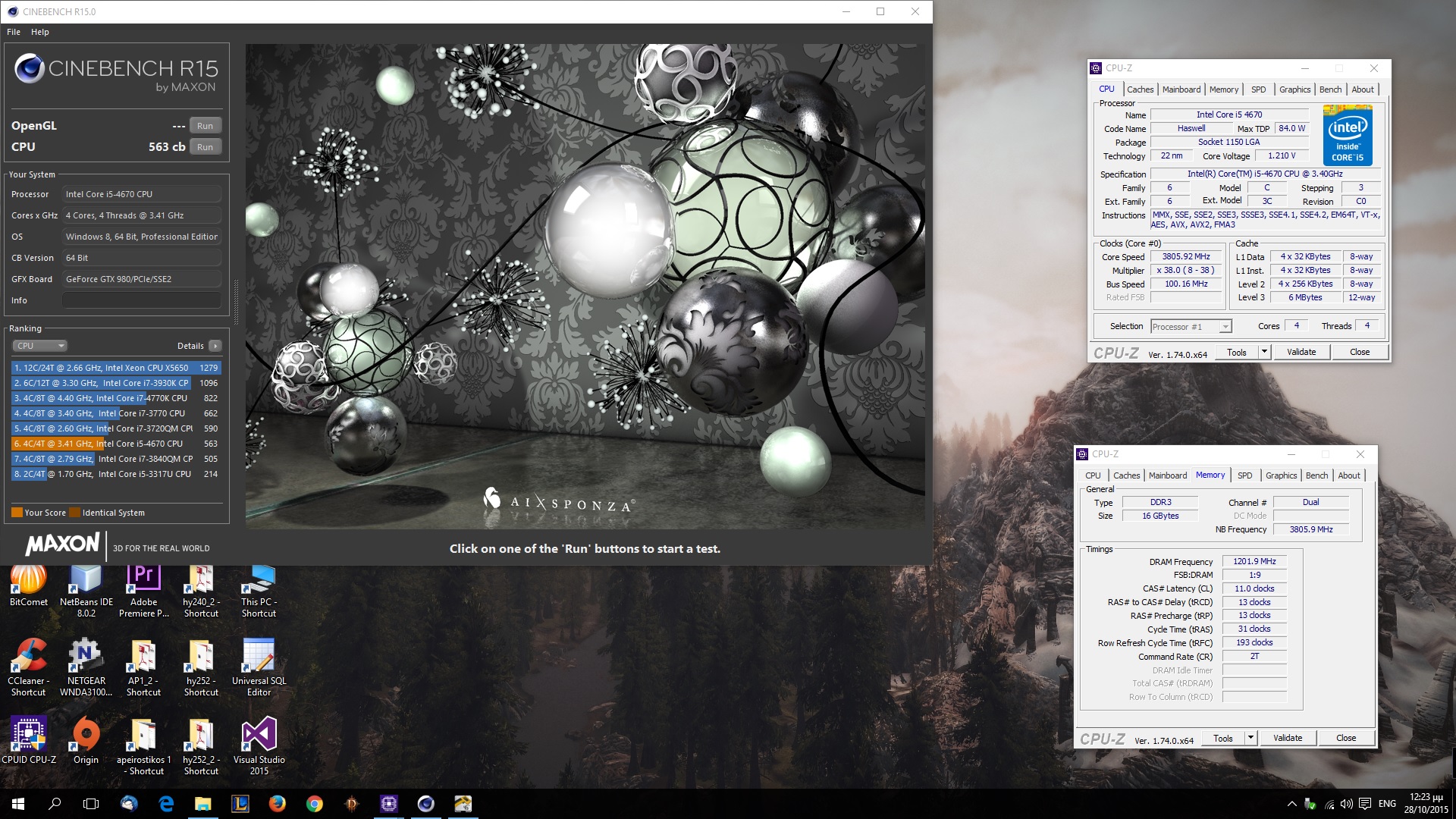Click the rendered scene preview image

click(x=585, y=286)
